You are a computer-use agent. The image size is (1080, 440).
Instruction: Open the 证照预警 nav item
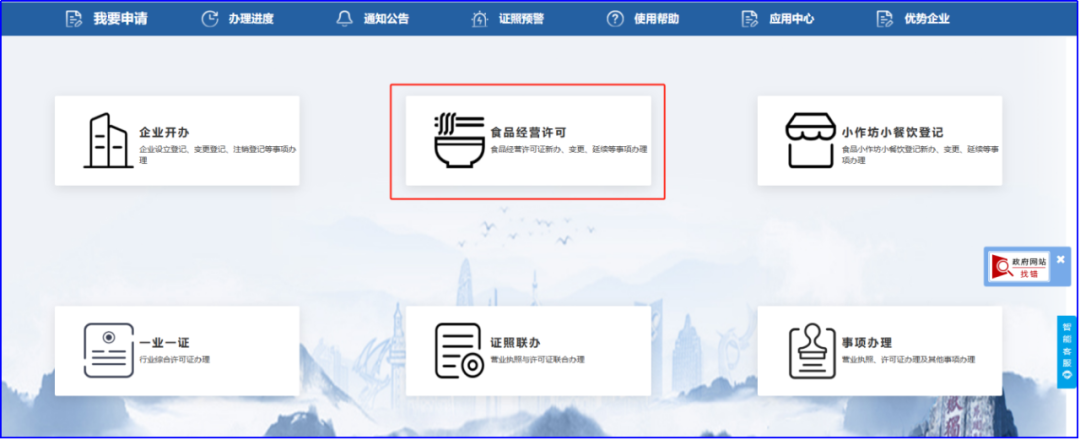[521, 19]
